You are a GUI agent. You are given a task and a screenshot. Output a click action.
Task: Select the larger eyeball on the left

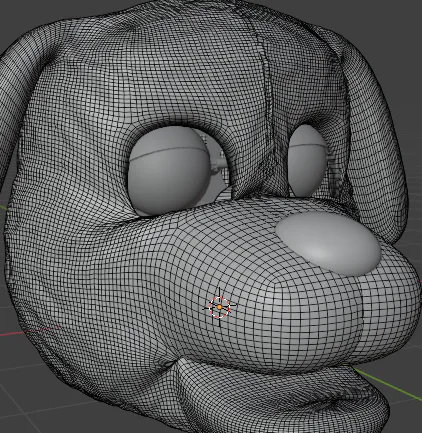pyautogui.click(x=168, y=170)
